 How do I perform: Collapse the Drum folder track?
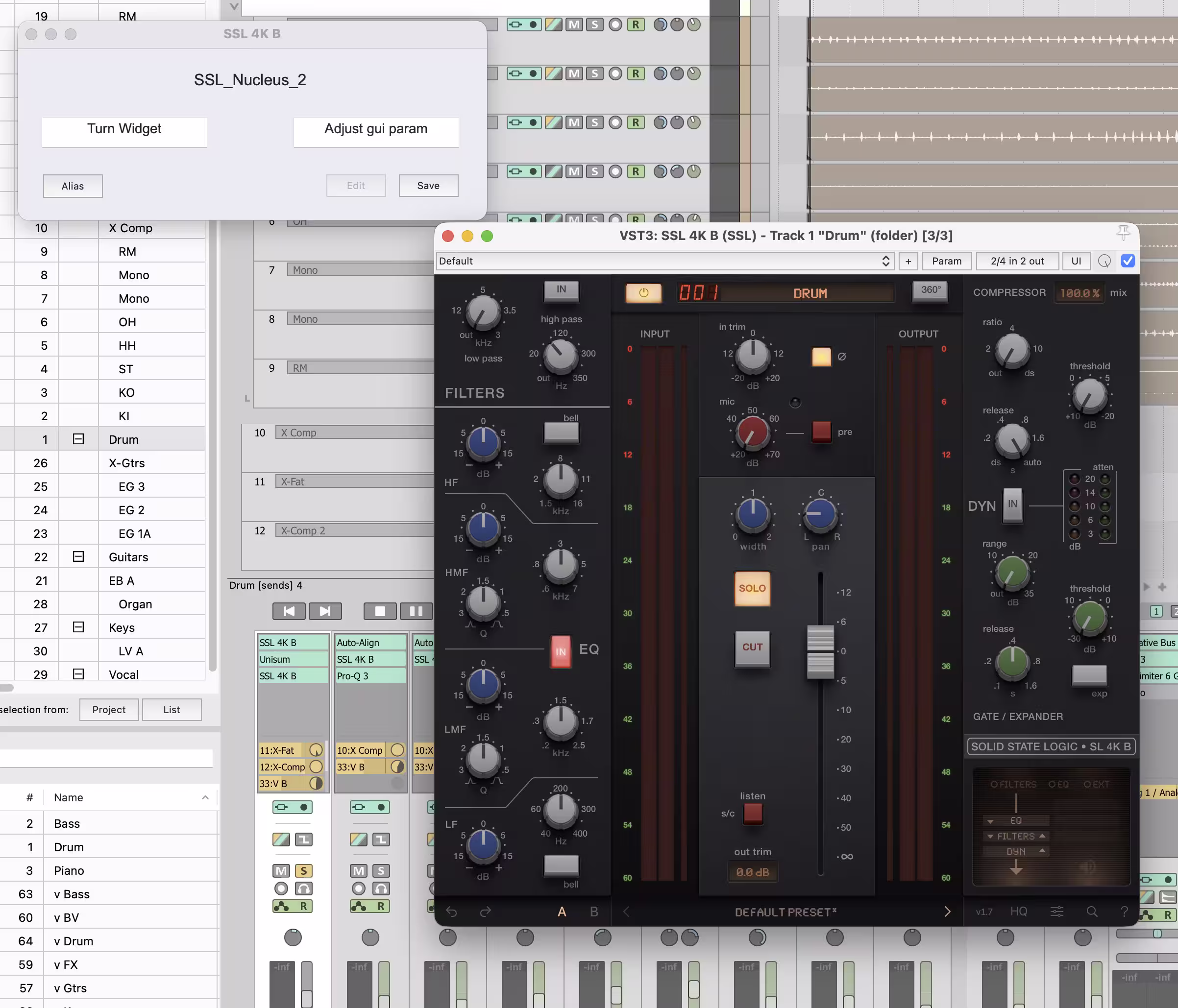coord(78,439)
